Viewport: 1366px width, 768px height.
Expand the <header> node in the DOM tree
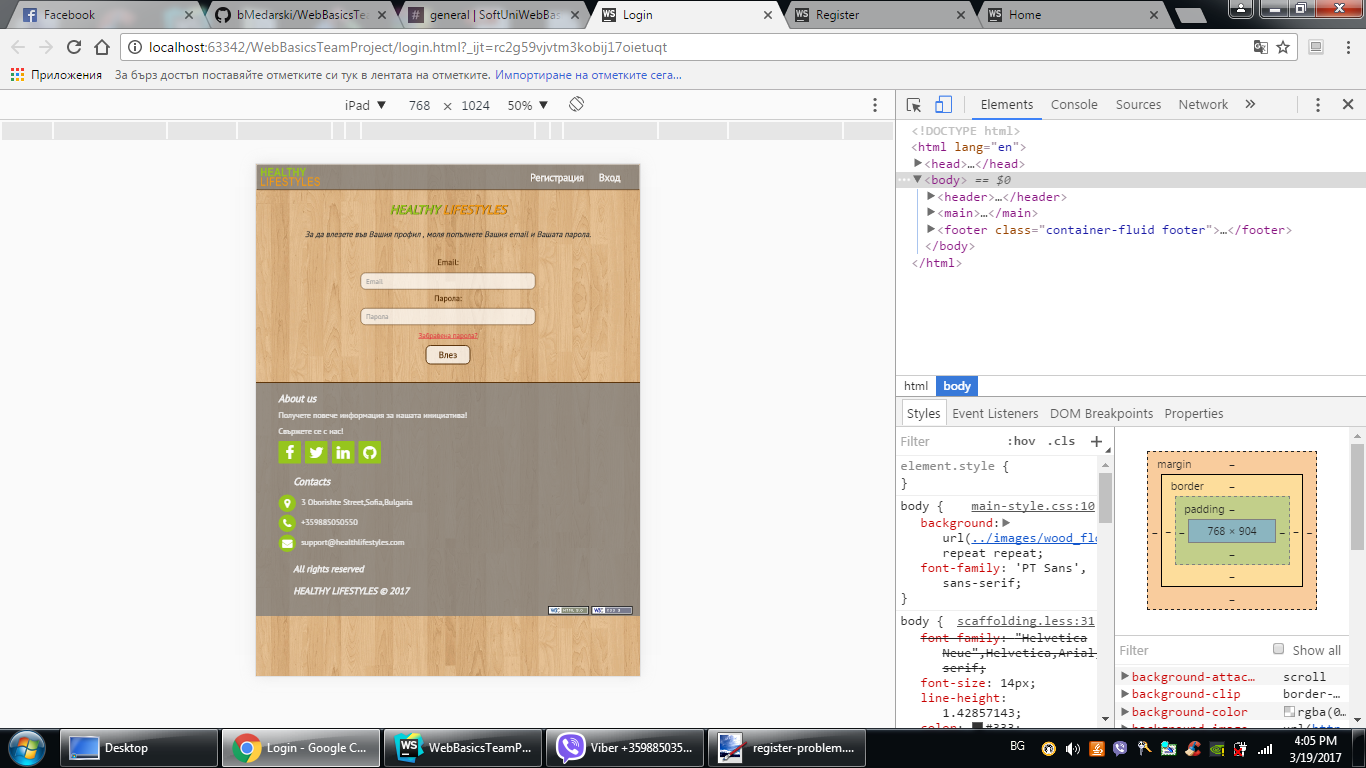point(932,196)
